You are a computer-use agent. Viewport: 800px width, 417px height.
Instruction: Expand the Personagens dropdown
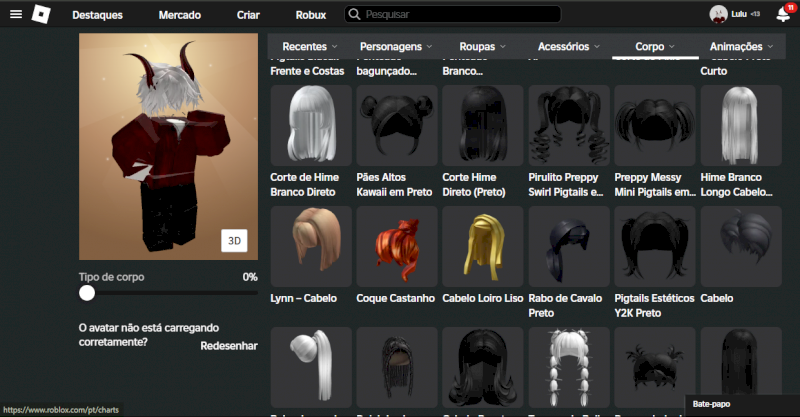(x=396, y=46)
